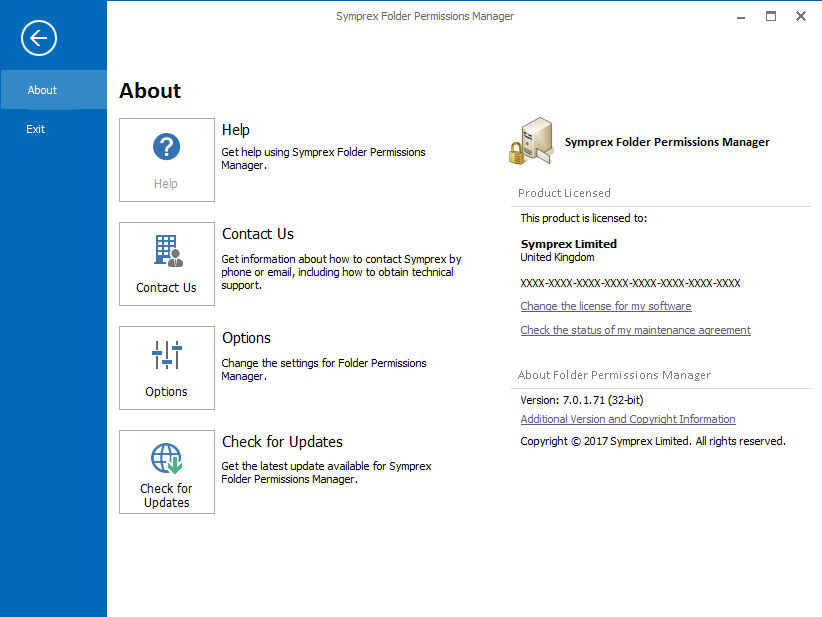Click the server with padlock product icon
822x617 pixels.
pos(531,141)
